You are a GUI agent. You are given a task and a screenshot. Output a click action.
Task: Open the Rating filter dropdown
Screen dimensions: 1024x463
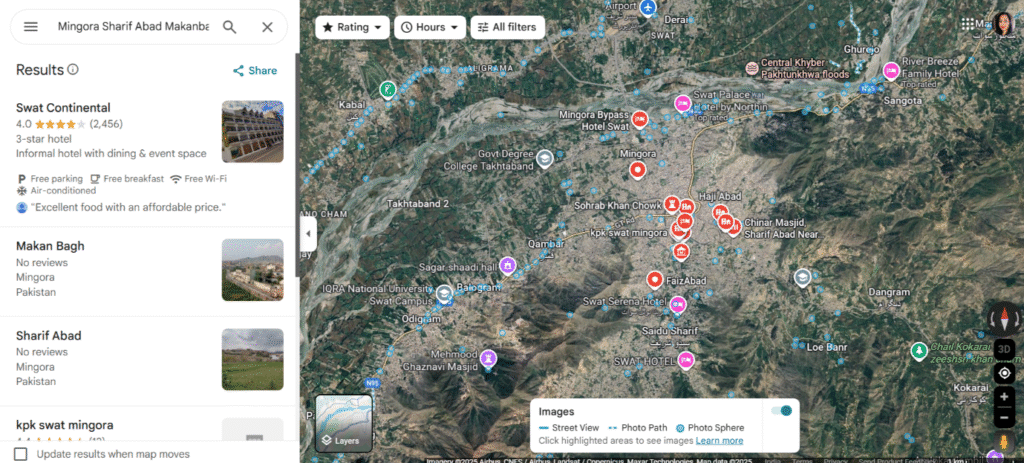coord(352,27)
